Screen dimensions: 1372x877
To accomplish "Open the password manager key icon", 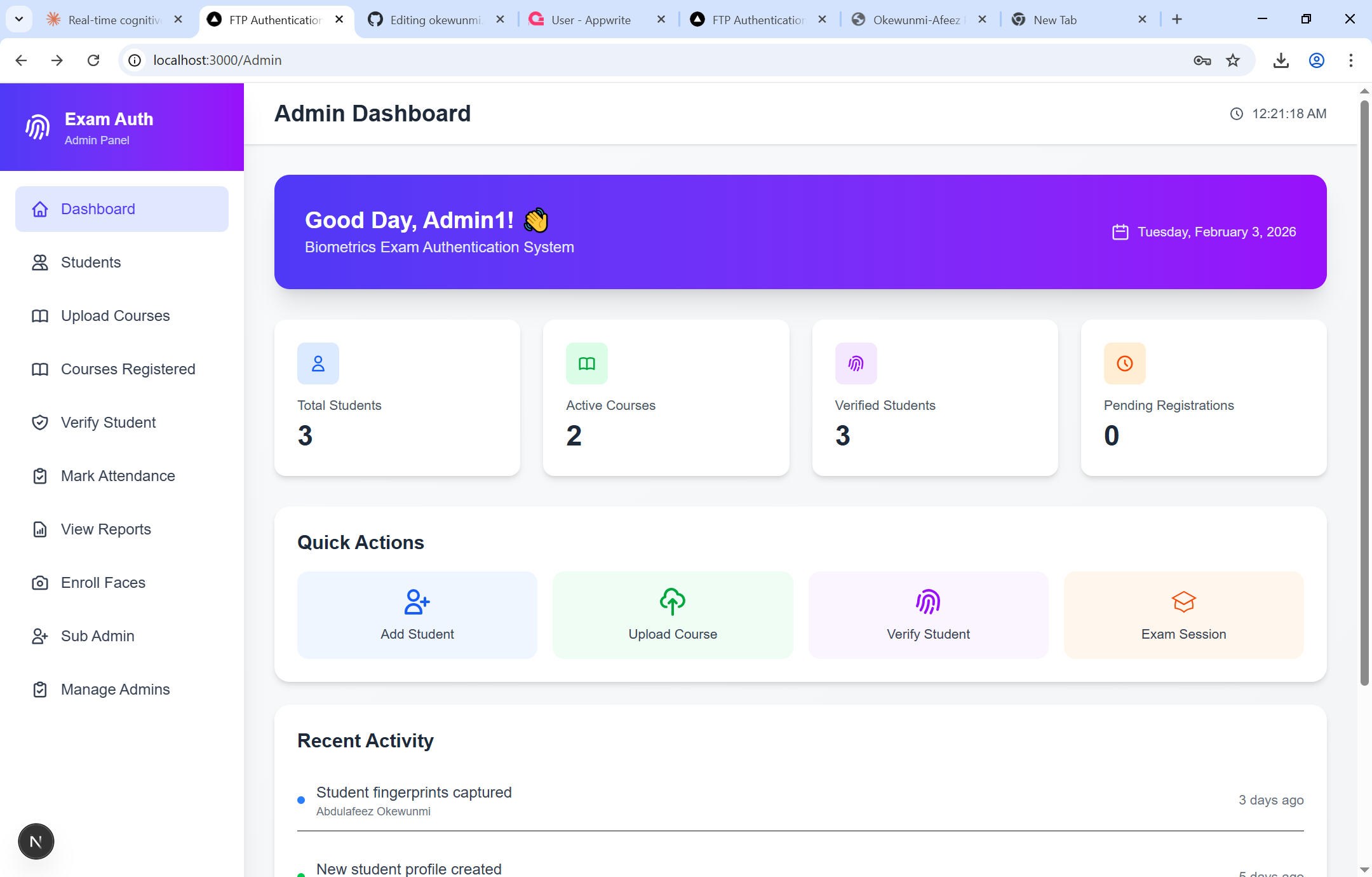I will 1202,60.
